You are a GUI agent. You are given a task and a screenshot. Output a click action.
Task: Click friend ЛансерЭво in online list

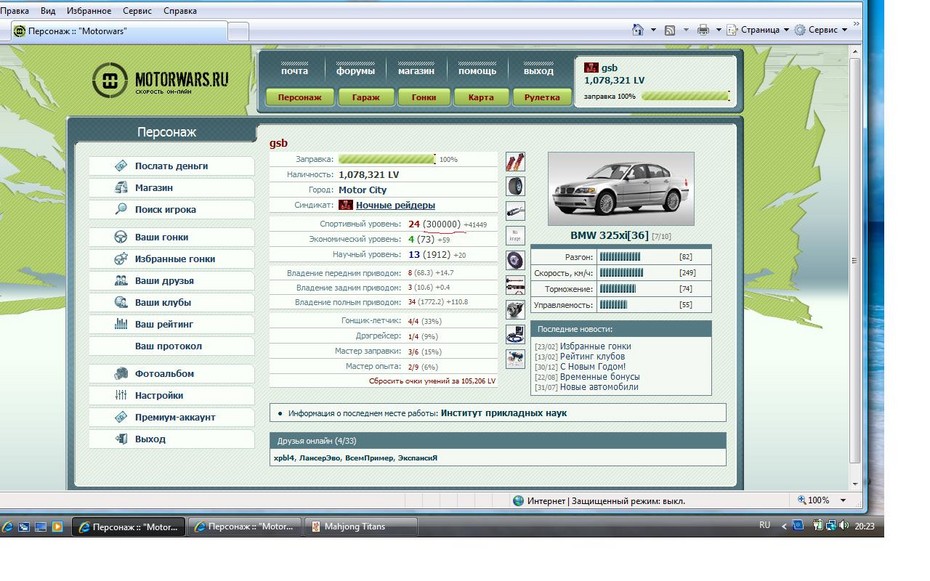coord(320,458)
